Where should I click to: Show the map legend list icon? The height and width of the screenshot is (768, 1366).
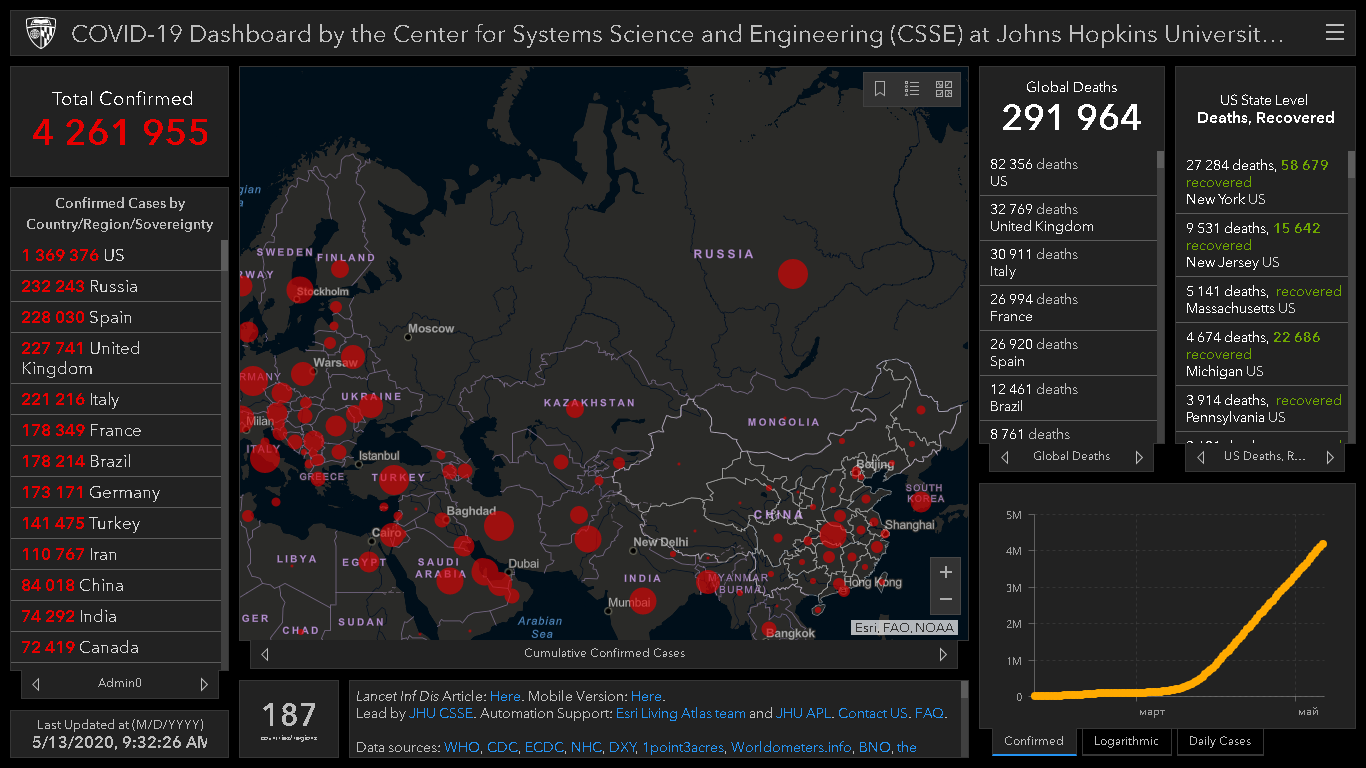click(x=912, y=89)
